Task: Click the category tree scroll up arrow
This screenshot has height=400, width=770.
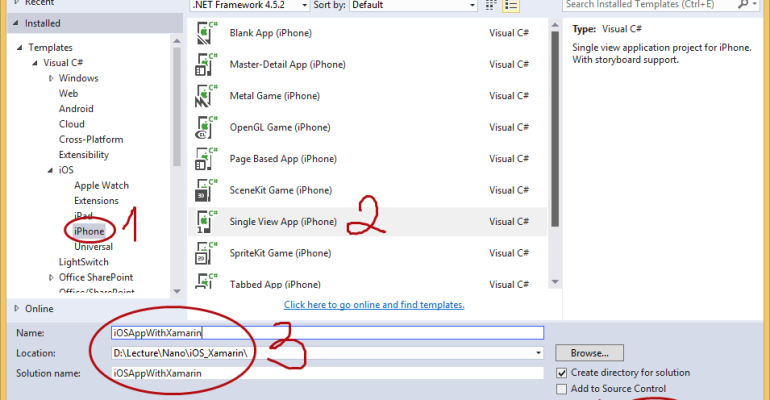Action: coord(177,41)
